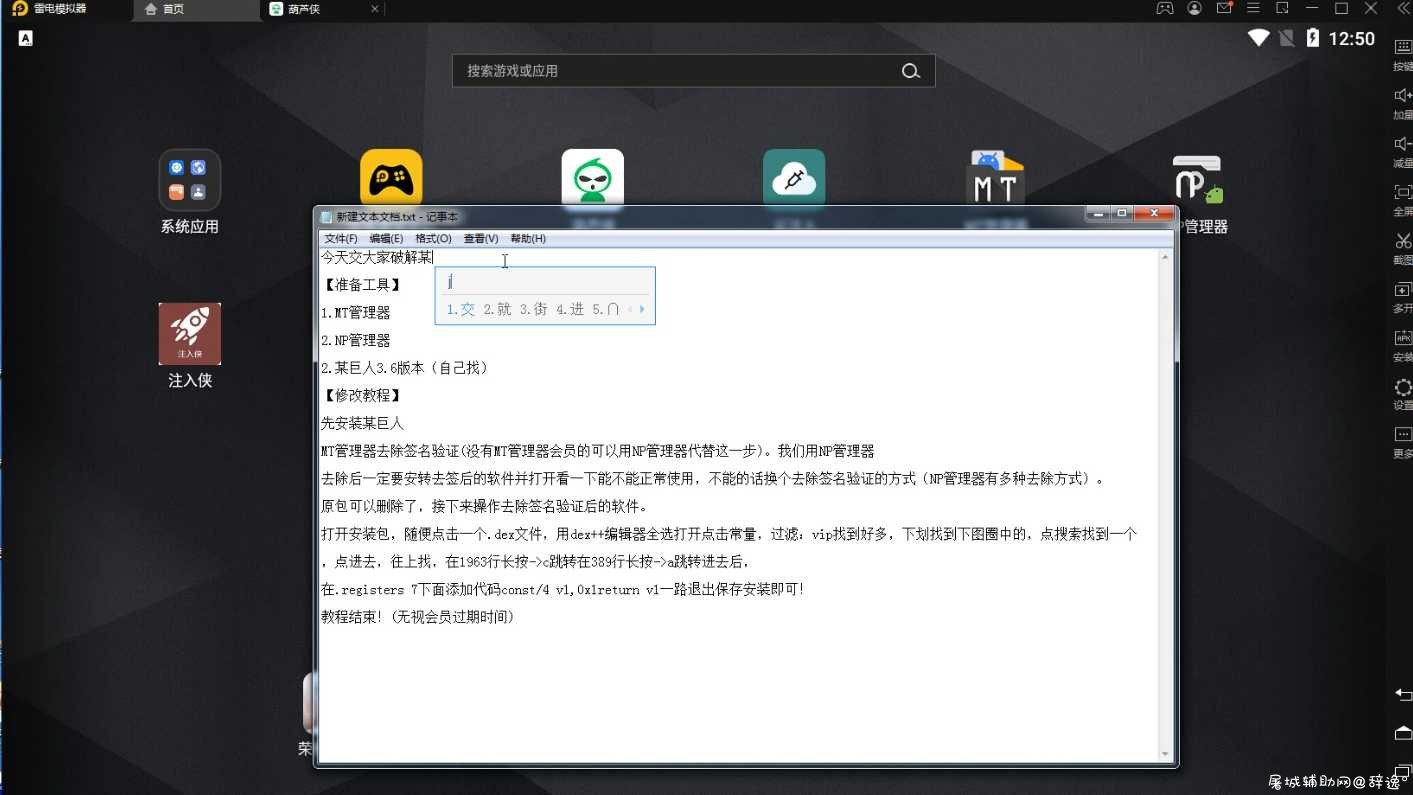The height and width of the screenshot is (795, 1413).
Task: Click the 搜索游戏或应用 search field
Action: coord(693,71)
